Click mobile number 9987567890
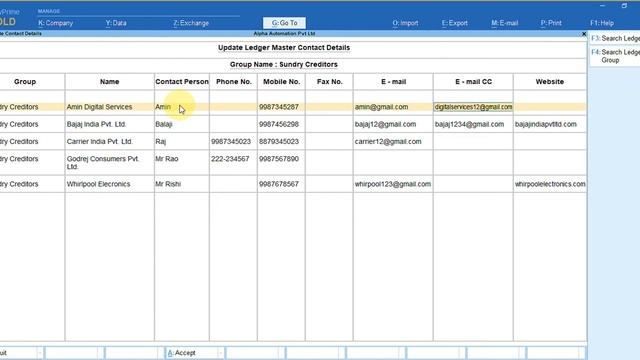 click(279, 159)
